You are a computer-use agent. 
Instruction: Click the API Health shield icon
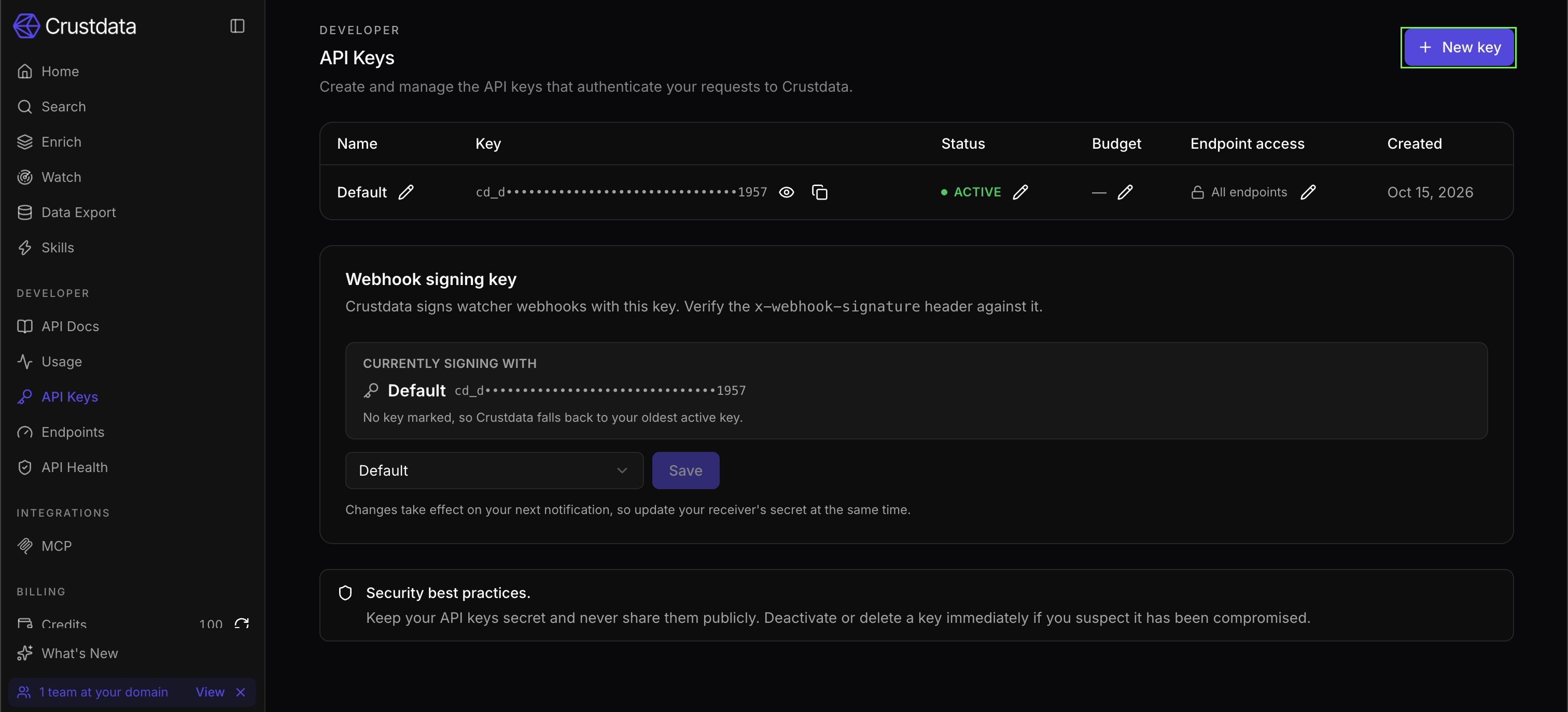point(25,467)
